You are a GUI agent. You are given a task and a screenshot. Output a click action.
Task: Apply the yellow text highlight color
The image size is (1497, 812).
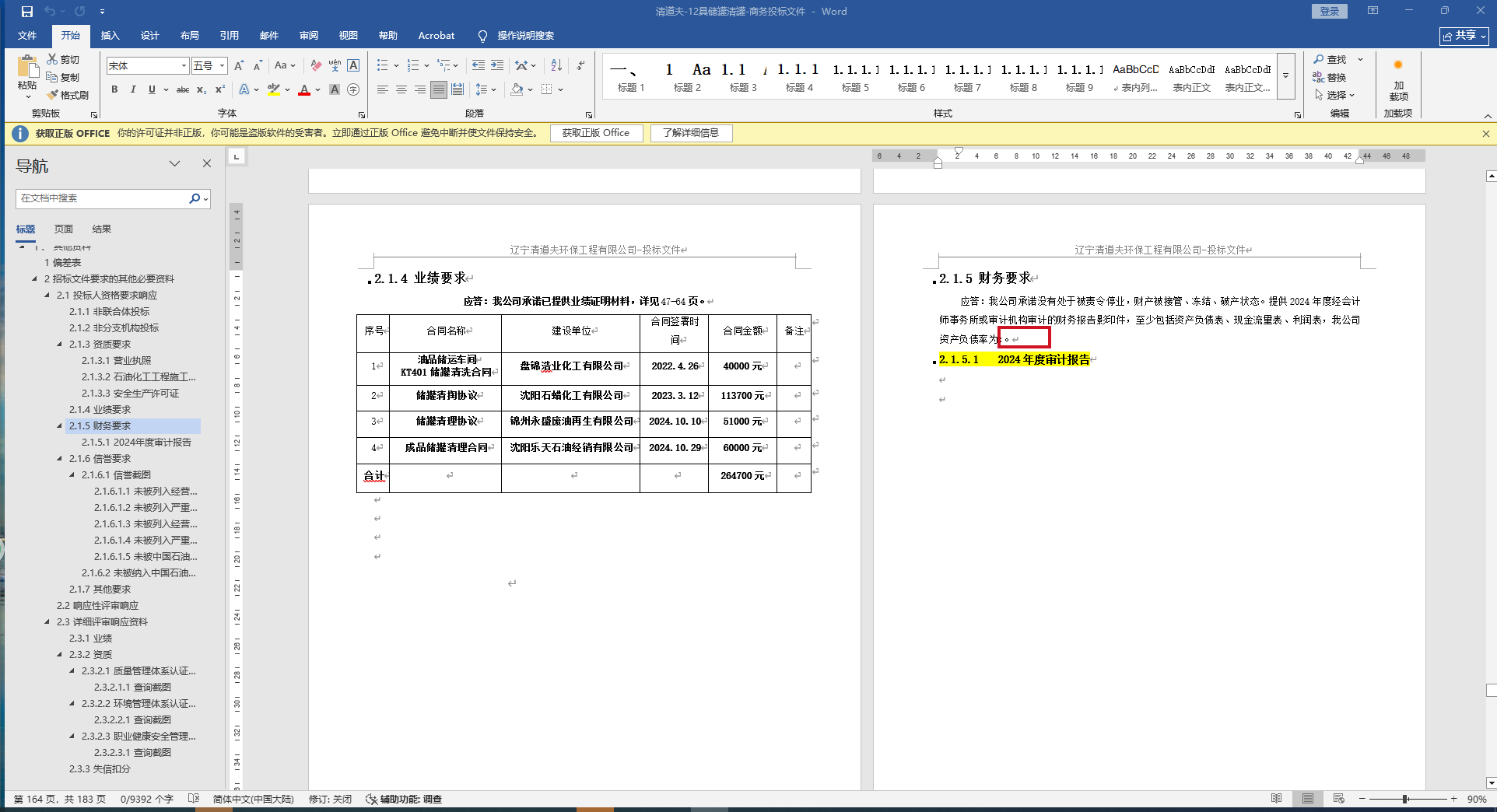click(x=274, y=89)
